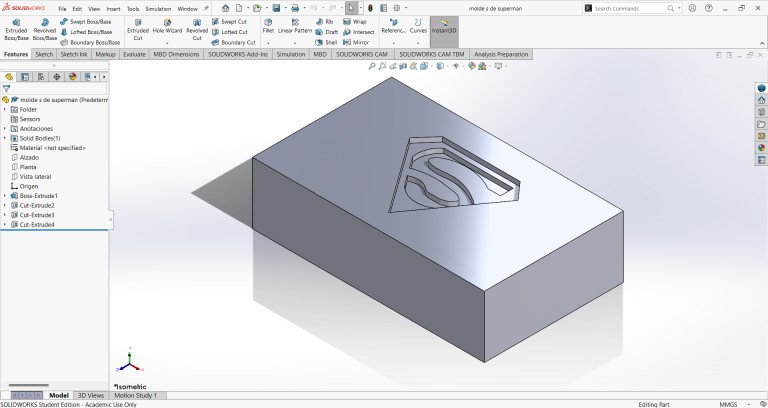Select the Swept Cut command
This screenshot has height=408, width=768.
pos(229,22)
